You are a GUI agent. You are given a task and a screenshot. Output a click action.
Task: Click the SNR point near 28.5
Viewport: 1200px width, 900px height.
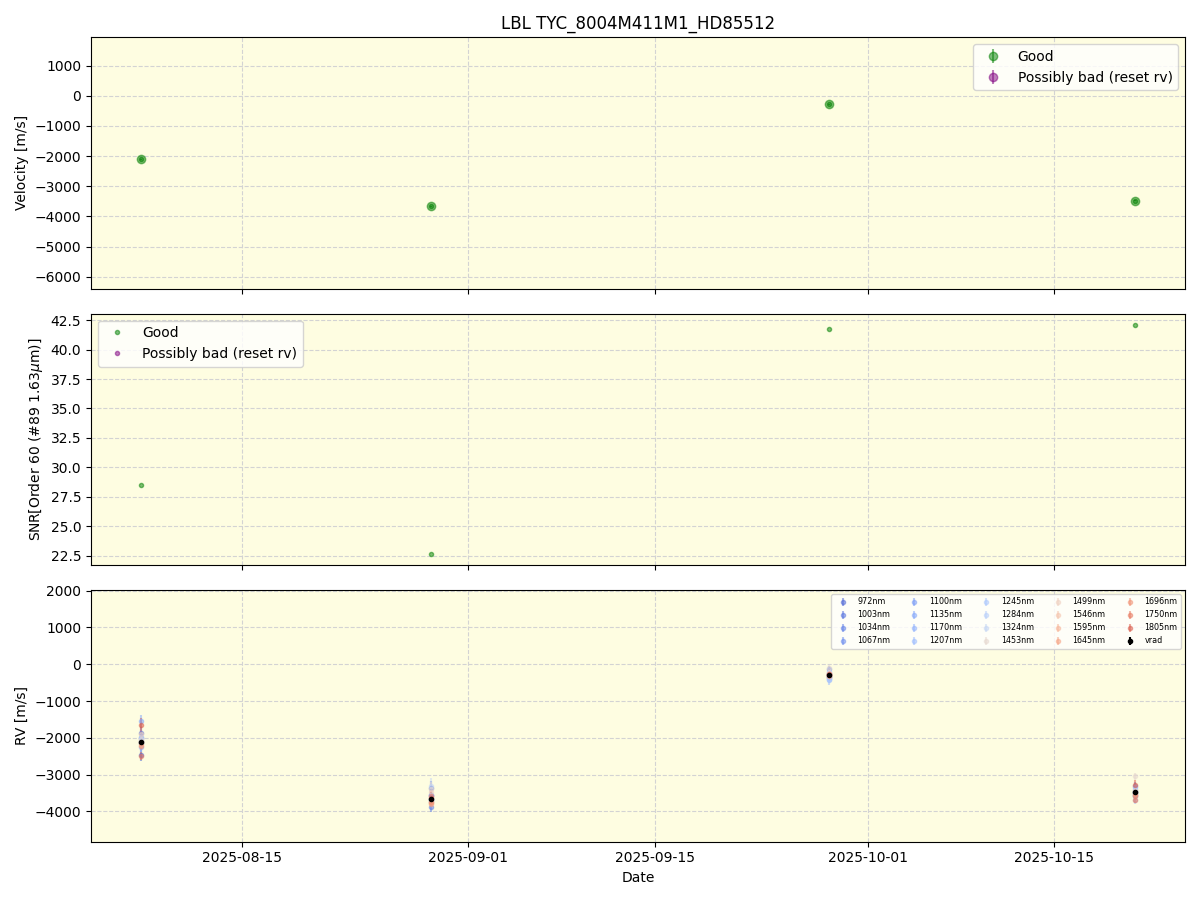point(141,485)
